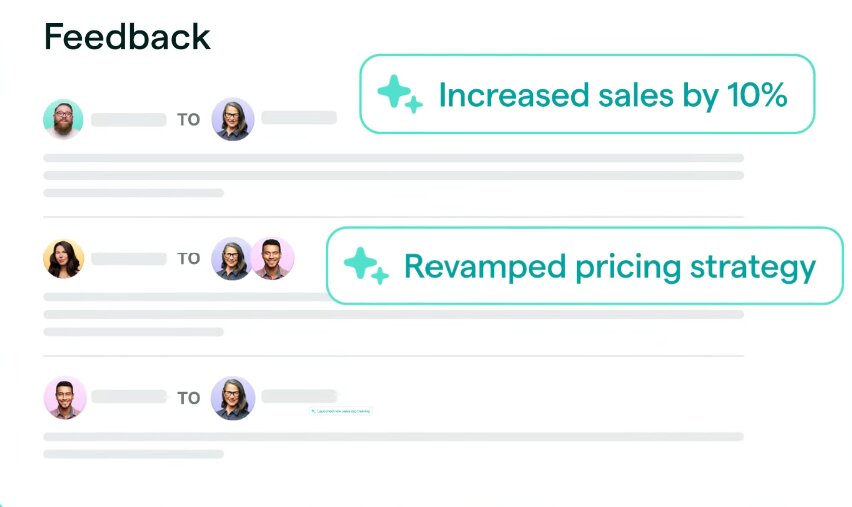The image size is (852, 507).
Task: Click the "TO" label in the first feedback row
Action: (188, 120)
